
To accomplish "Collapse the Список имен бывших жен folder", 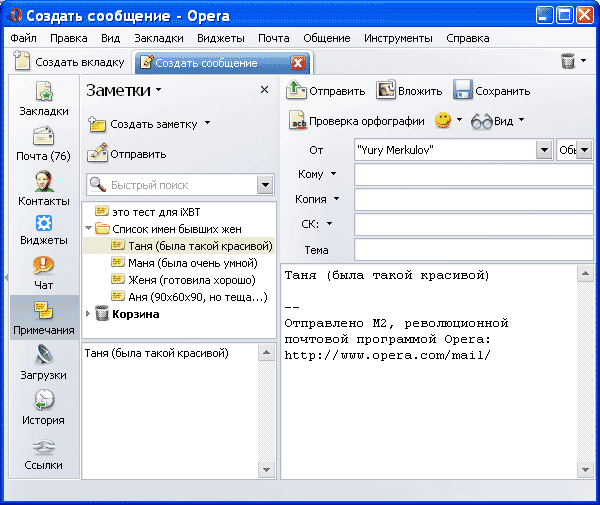I will pos(88,228).
